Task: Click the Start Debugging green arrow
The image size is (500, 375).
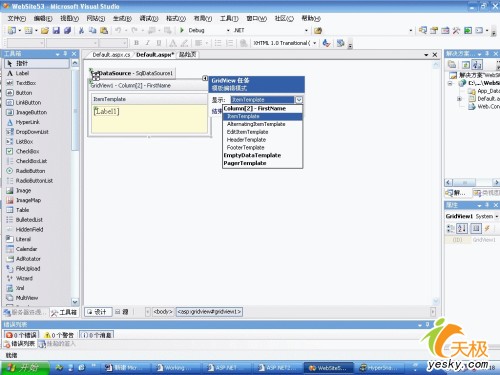Action: pyautogui.click(x=182, y=30)
